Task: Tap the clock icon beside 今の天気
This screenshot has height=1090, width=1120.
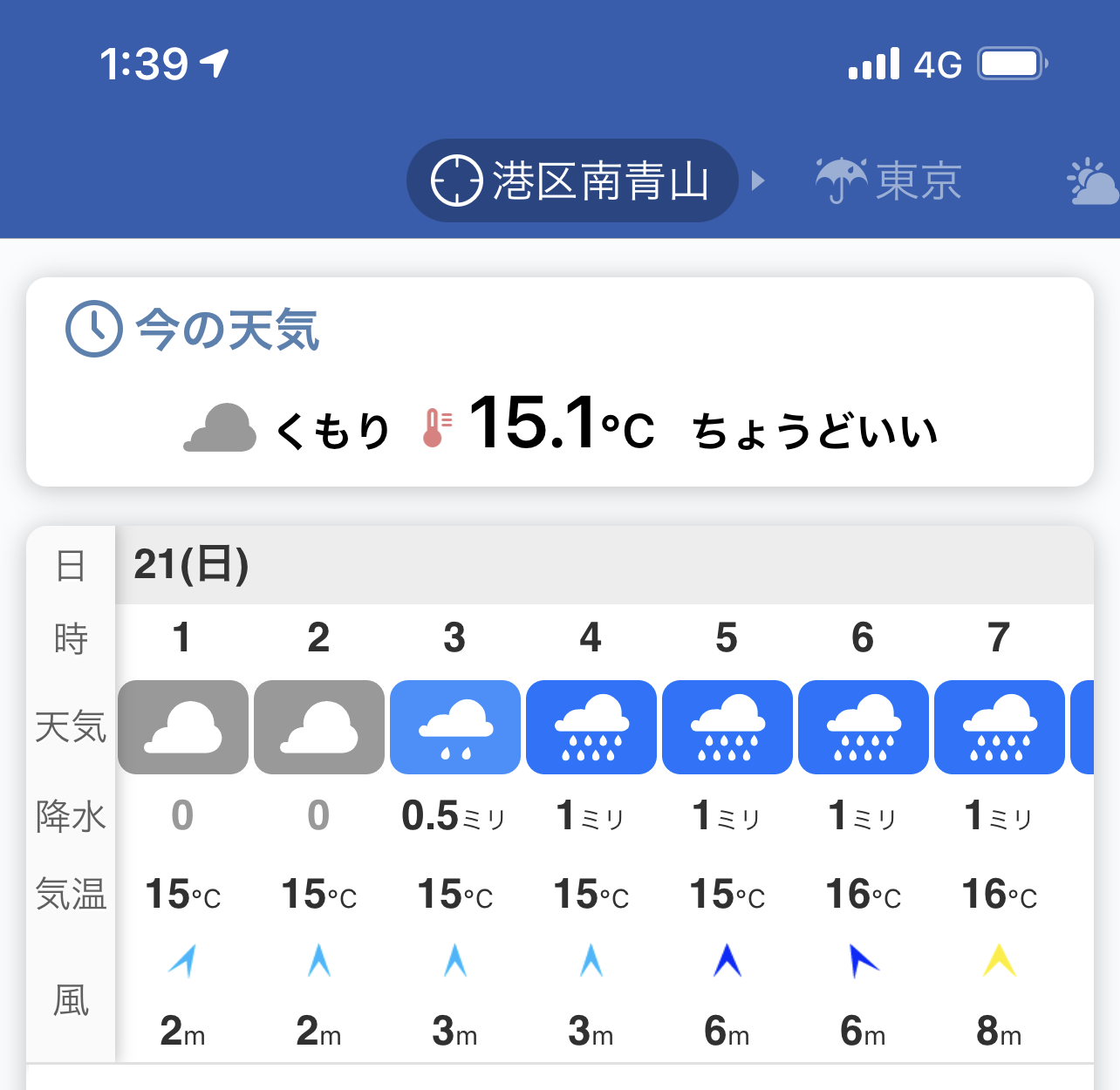Action: (x=93, y=329)
